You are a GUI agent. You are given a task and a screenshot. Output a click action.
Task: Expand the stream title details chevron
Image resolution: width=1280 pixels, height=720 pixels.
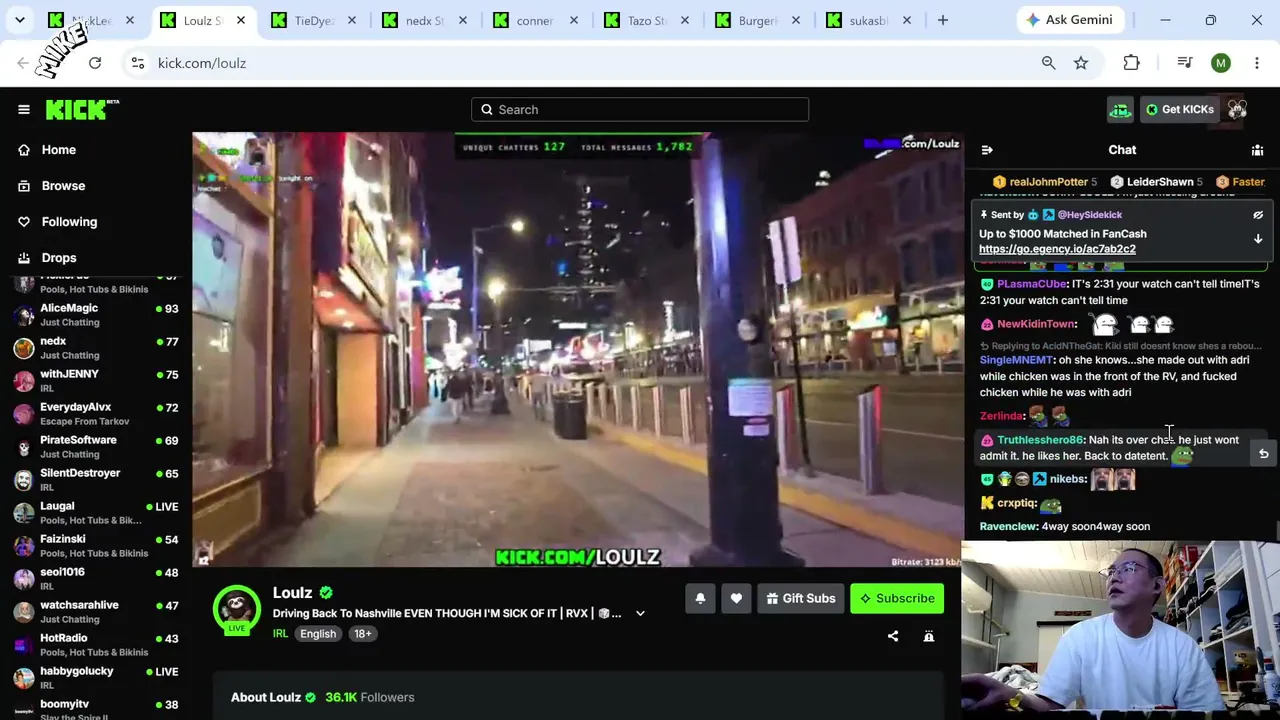[640, 614]
